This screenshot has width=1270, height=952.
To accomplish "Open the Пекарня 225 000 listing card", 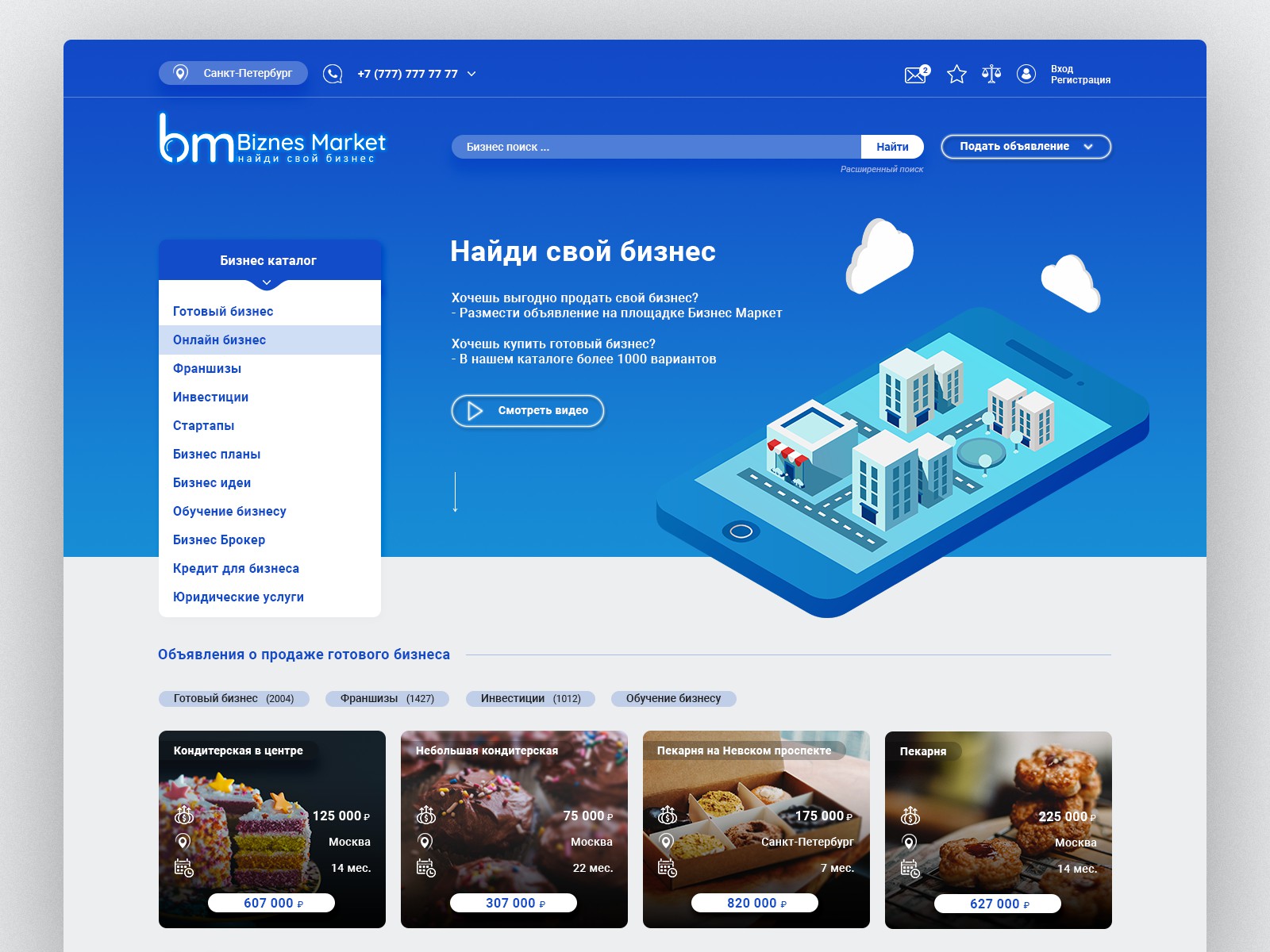I will pyautogui.click(x=999, y=830).
